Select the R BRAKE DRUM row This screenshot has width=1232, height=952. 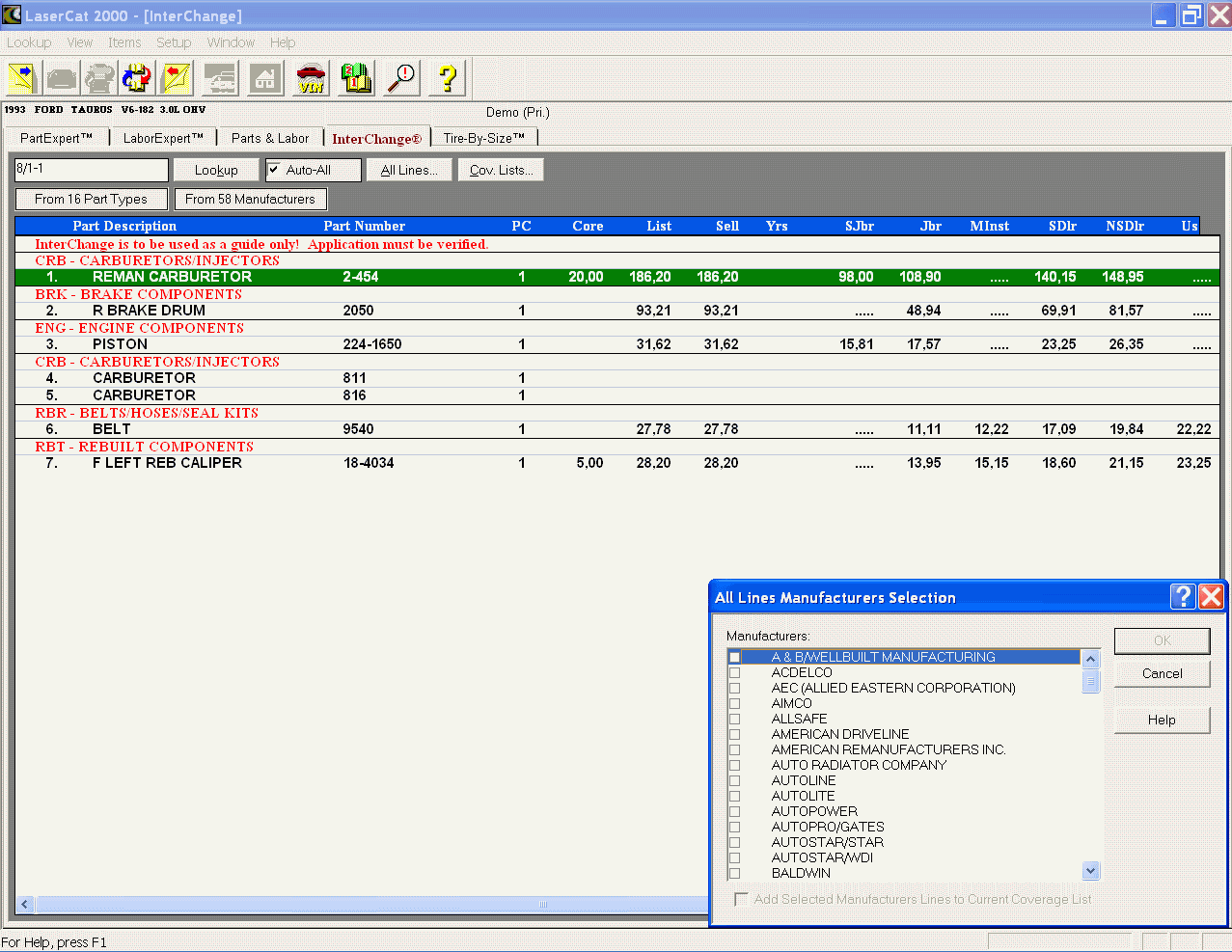tap(617, 311)
